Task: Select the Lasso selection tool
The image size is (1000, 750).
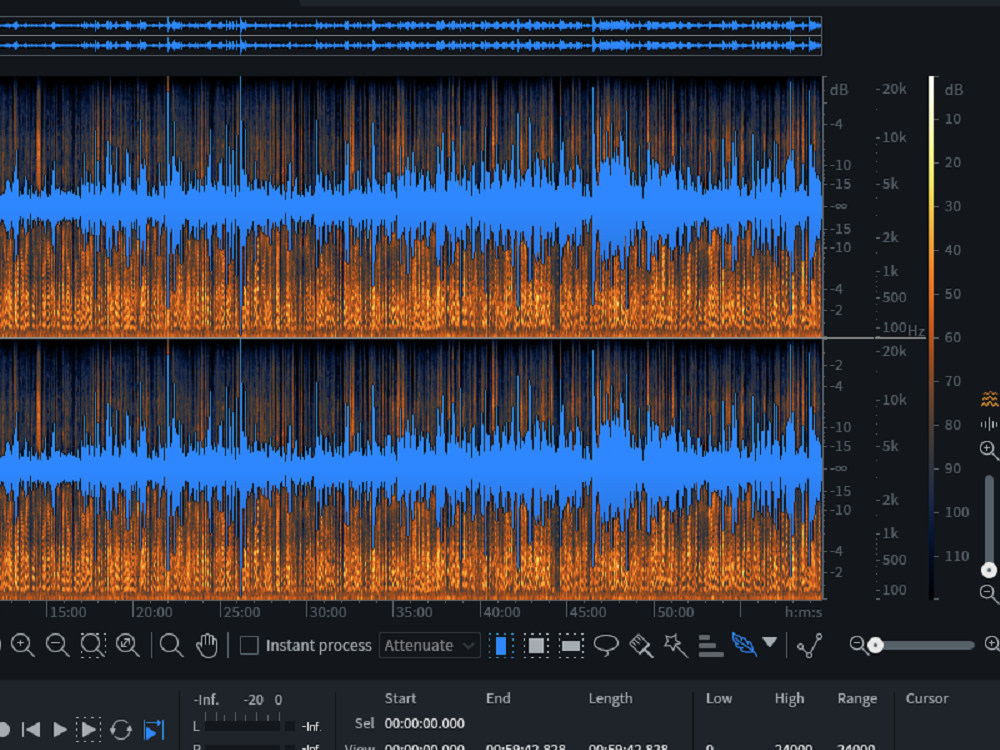Action: (606, 645)
